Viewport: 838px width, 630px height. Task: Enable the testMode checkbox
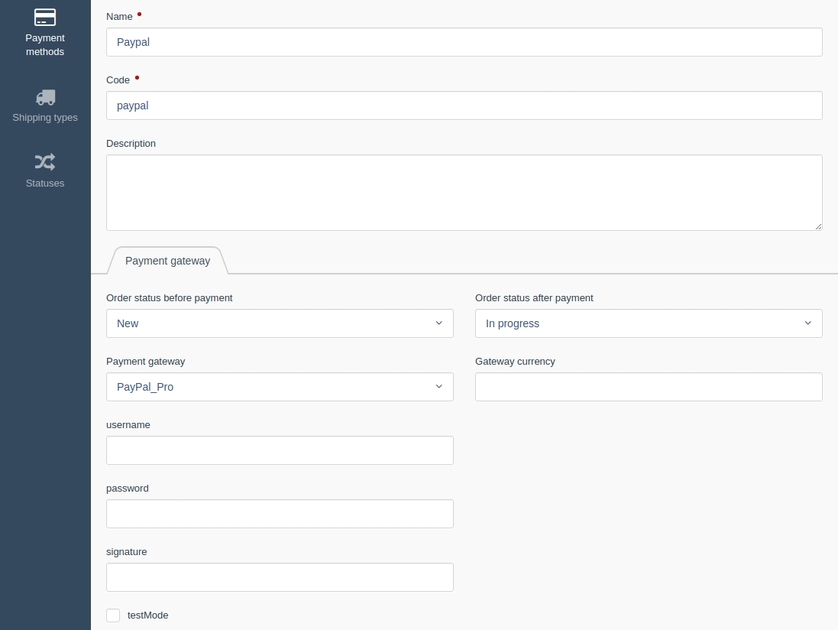(113, 615)
